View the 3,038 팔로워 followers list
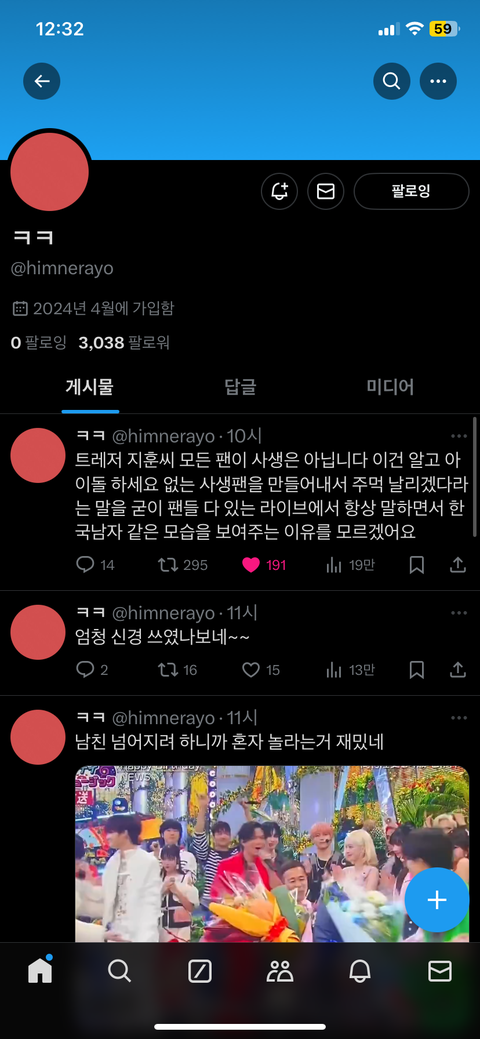The image size is (480, 1039). [124, 343]
